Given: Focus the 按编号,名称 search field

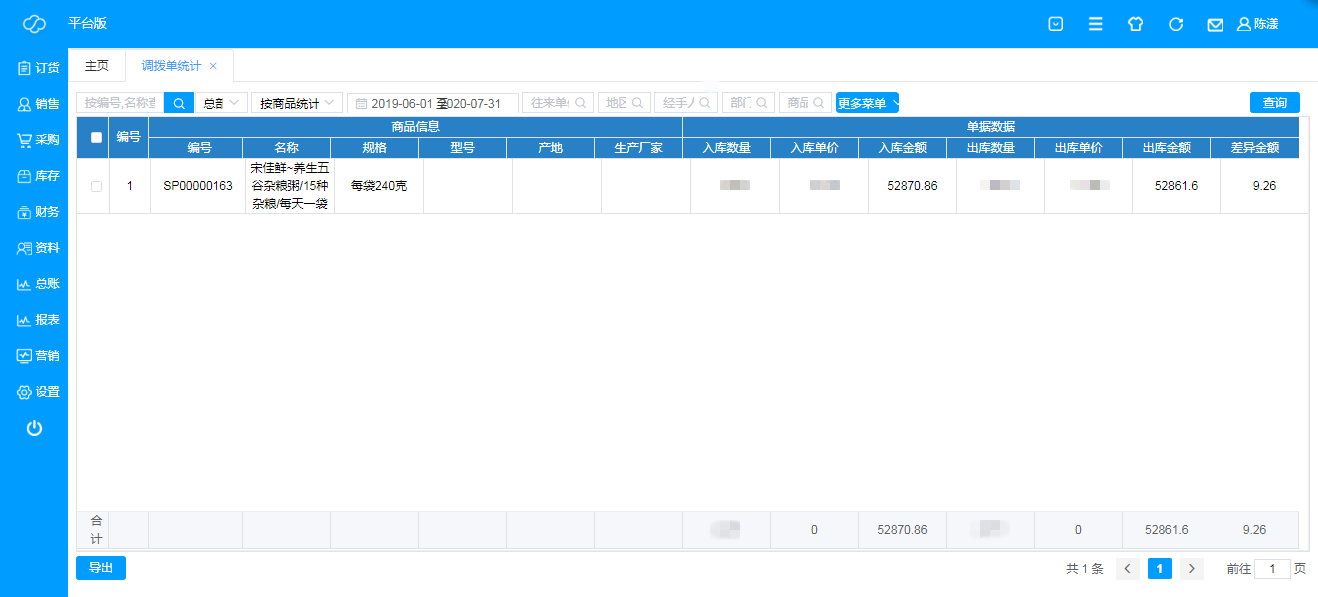Looking at the screenshot, I should pyautogui.click(x=120, y=103).
